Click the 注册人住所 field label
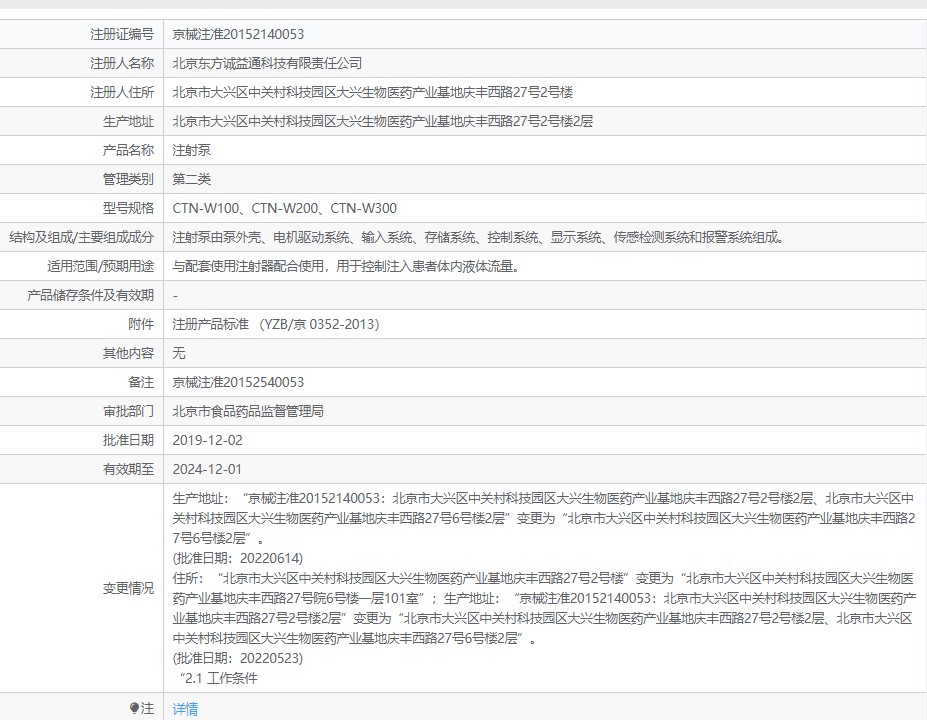This screenshot has width=927, height=720. click(x=122, y=92)
